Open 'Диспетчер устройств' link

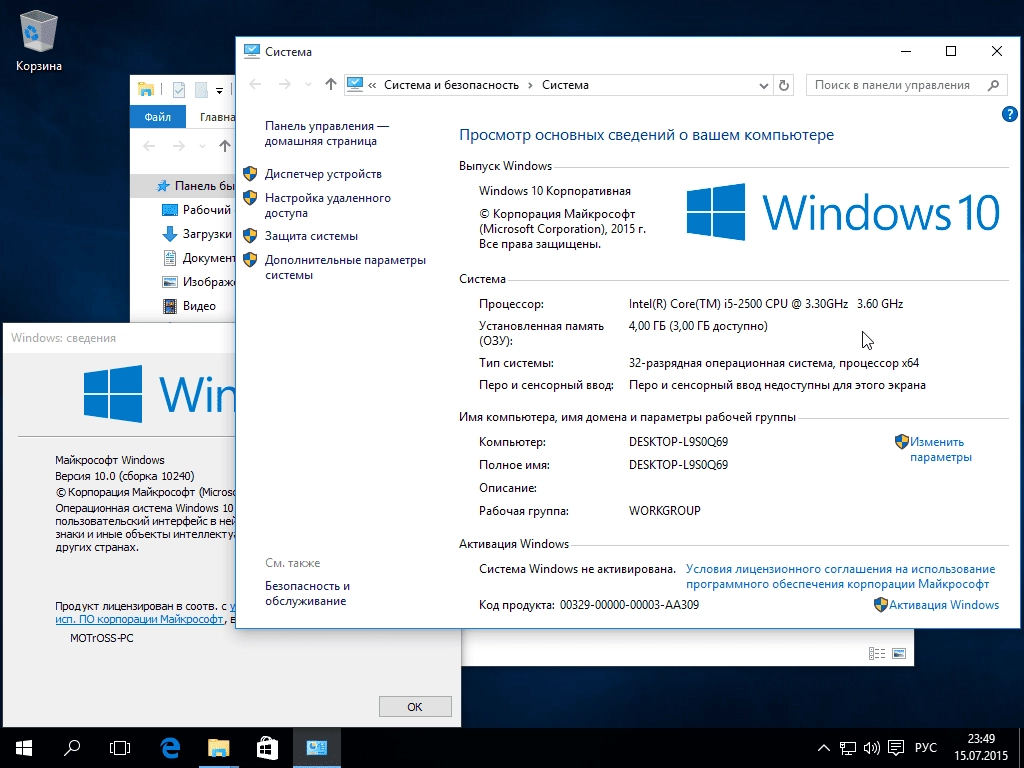(x=323, y=174)
